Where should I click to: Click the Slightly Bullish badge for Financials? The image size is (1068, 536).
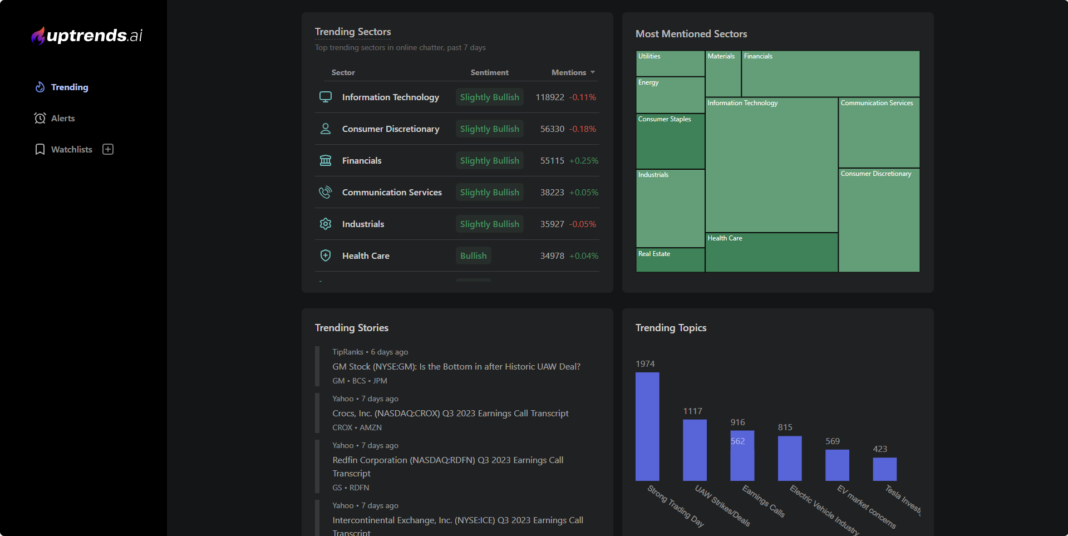tap(489, 161)
